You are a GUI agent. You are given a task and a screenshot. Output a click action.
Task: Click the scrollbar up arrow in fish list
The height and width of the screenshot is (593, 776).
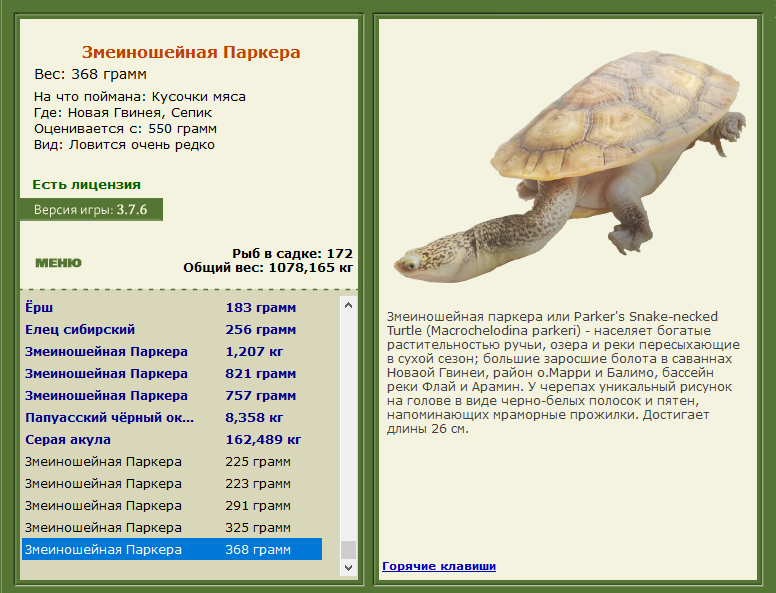click(348, 305)
